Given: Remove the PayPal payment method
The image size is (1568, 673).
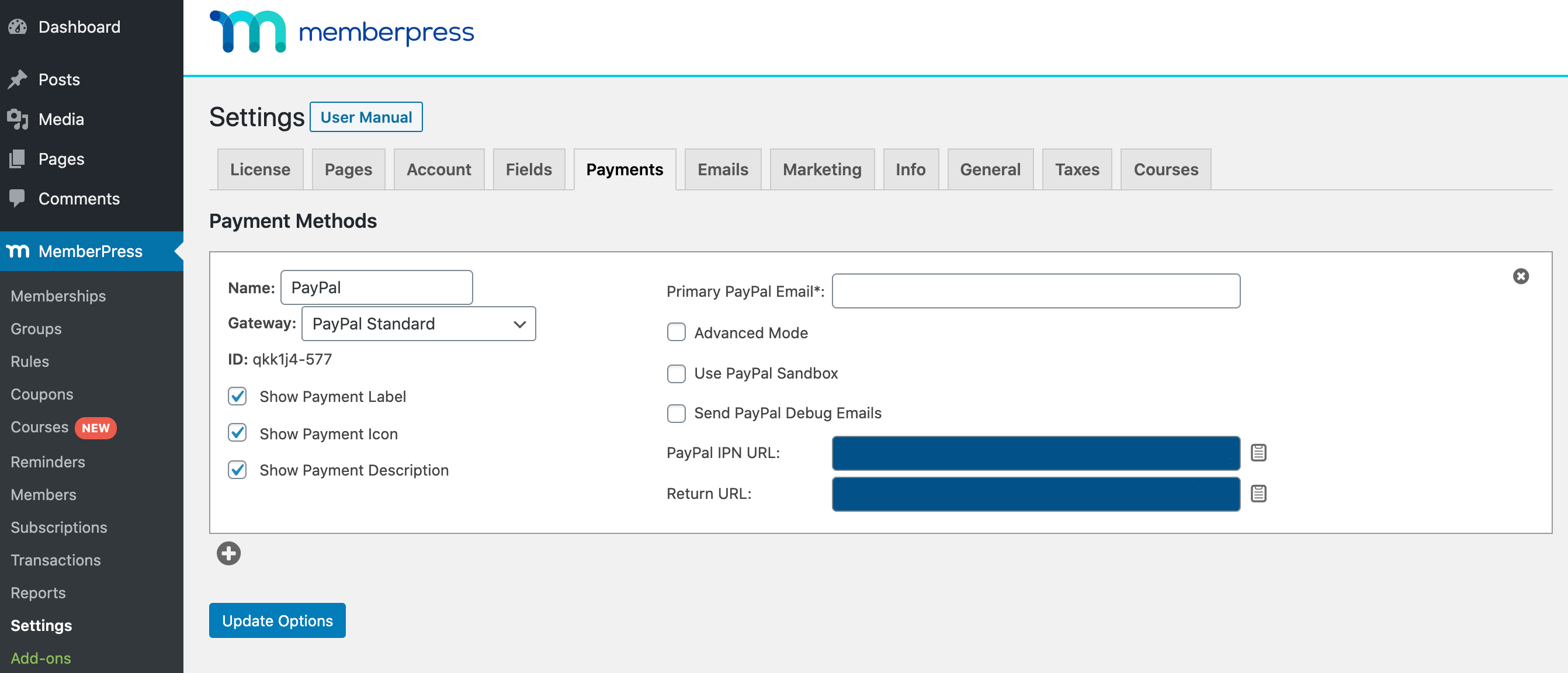Looking at the screenshot, I should [x=1521, y=276].
